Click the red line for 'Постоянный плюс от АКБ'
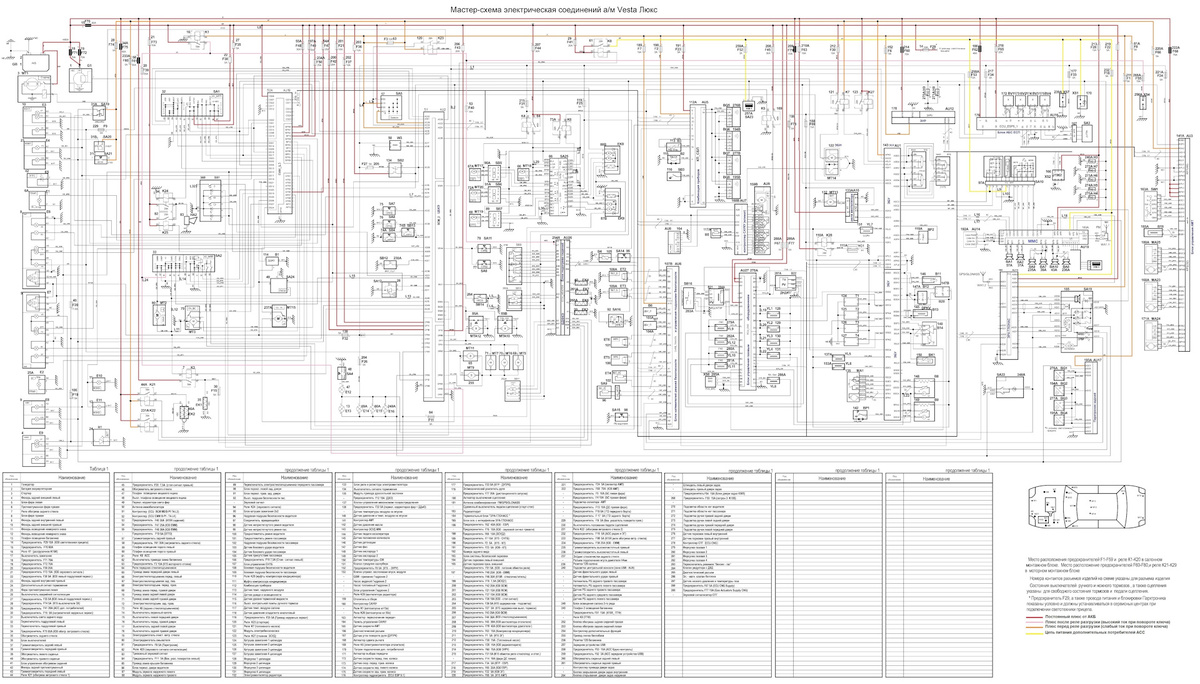Viewport: 1200px width, 684px height. point(1034,618)
